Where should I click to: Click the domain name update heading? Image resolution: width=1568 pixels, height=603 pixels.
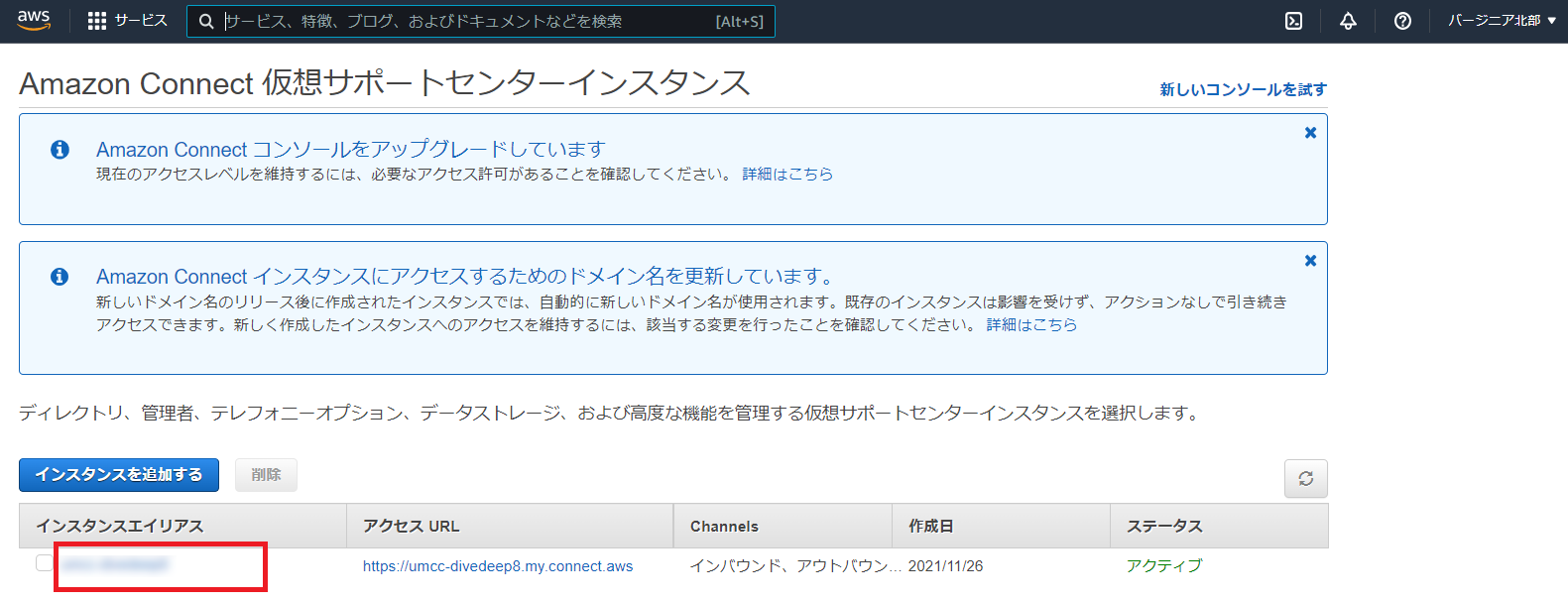[x=466, y=276]
